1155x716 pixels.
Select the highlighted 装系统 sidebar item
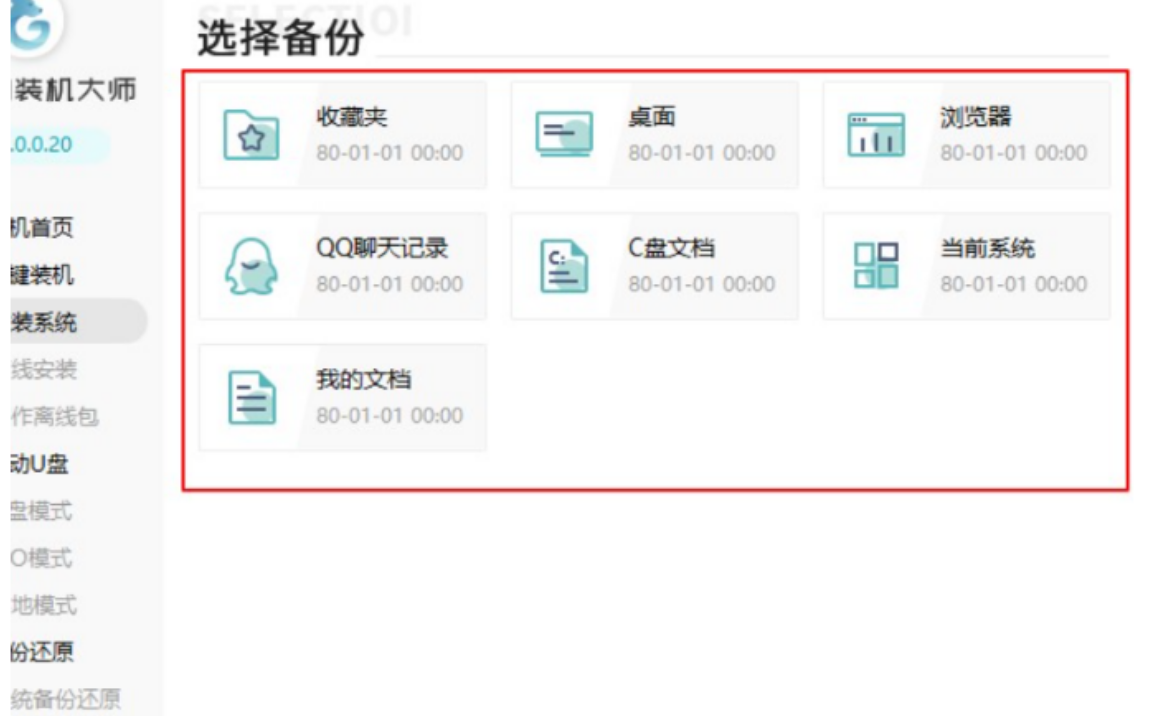pyautogui.click(x=44, y=322)
